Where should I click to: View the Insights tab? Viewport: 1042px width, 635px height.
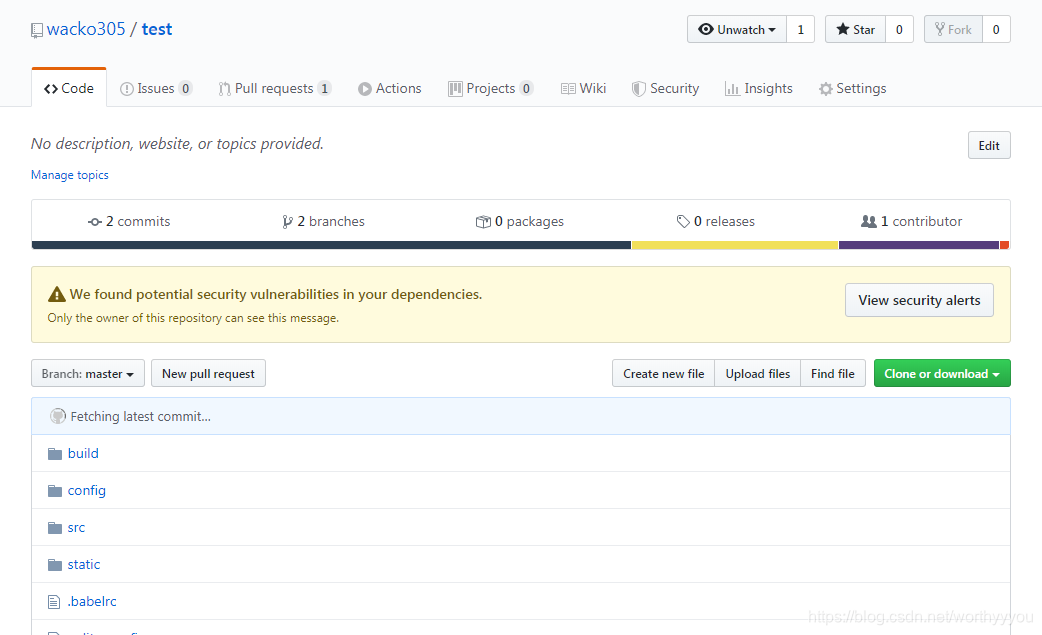759,88
